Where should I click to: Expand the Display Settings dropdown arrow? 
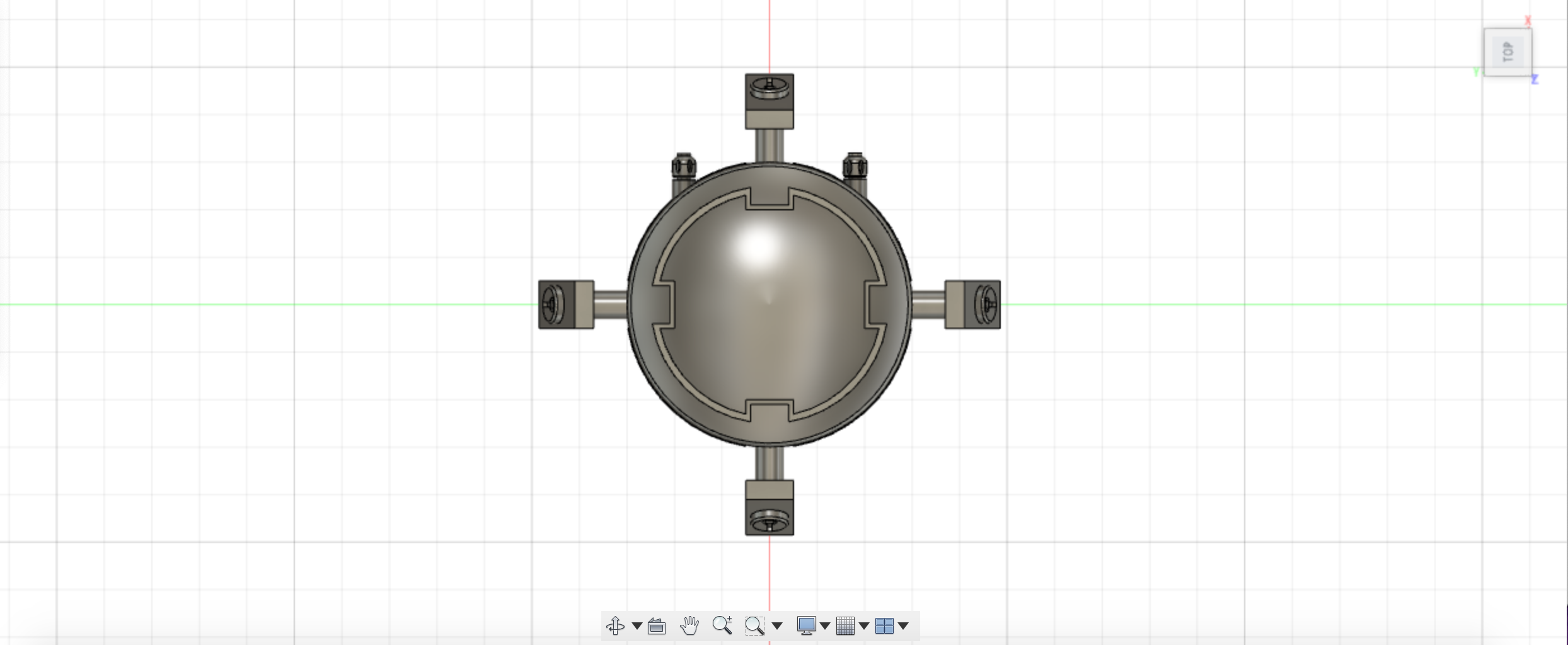(x=825, y=626)
